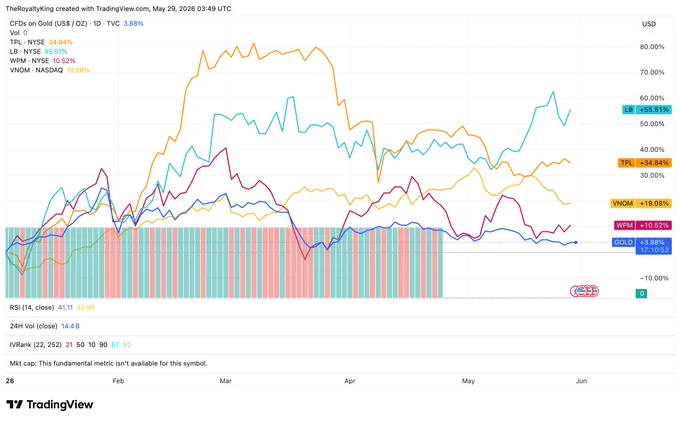Click the CFDs on Gold legend title
The image size is (680, 421).
tap(65, 23)
